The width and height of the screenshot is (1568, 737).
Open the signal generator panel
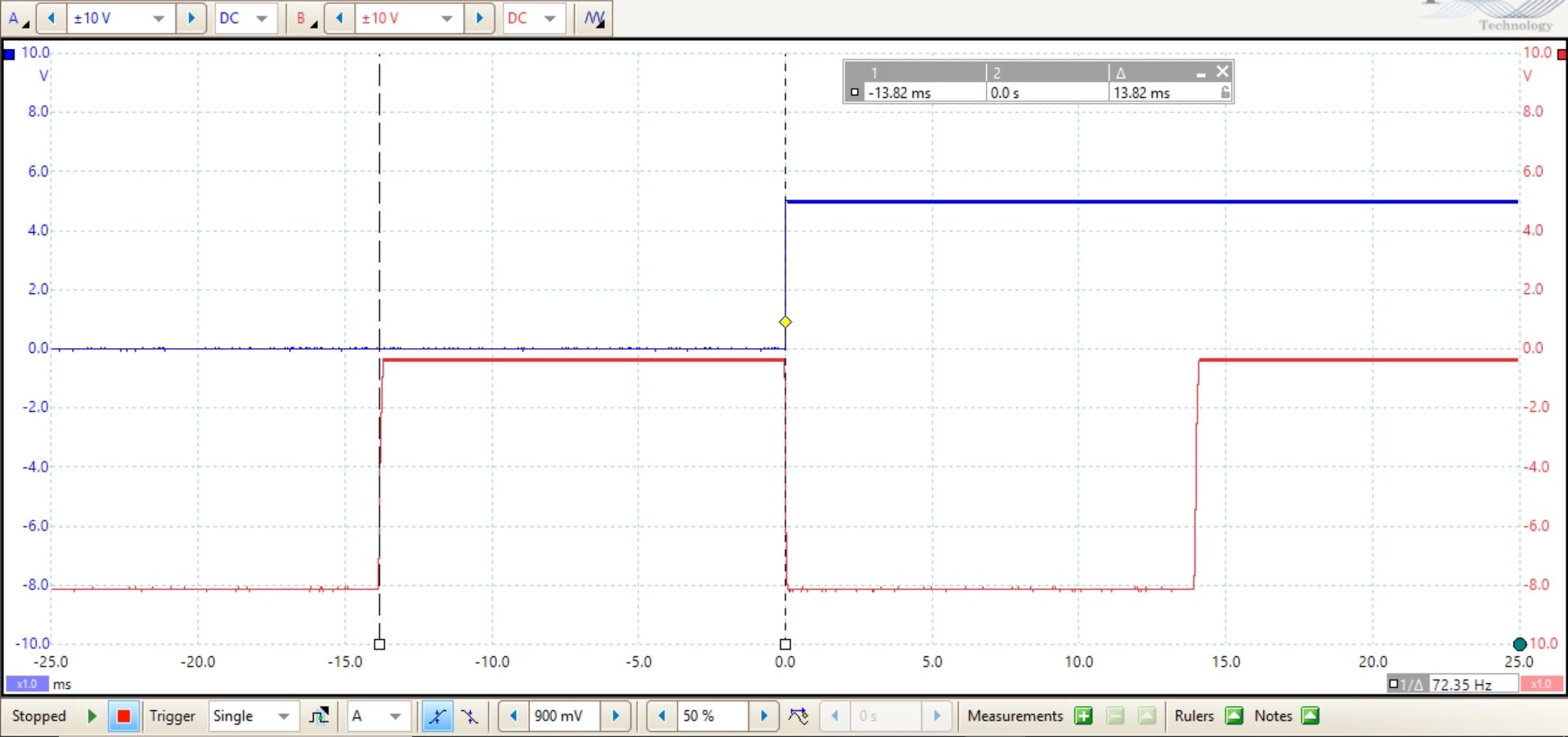[x=594, y=18]
